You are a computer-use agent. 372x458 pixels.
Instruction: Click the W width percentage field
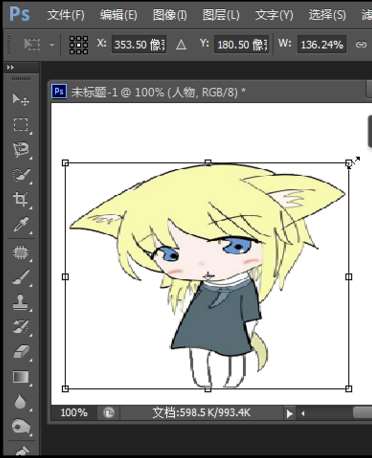[x=322, y=44]
